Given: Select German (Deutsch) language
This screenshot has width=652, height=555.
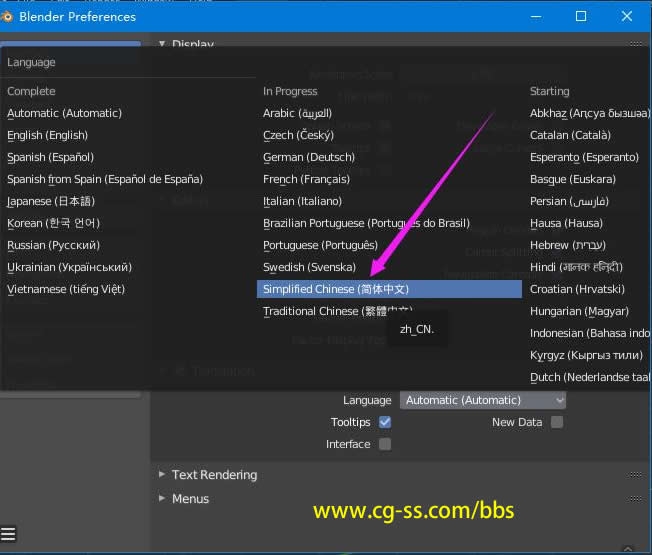Looking at the screenshot, I should pos(308,157).
